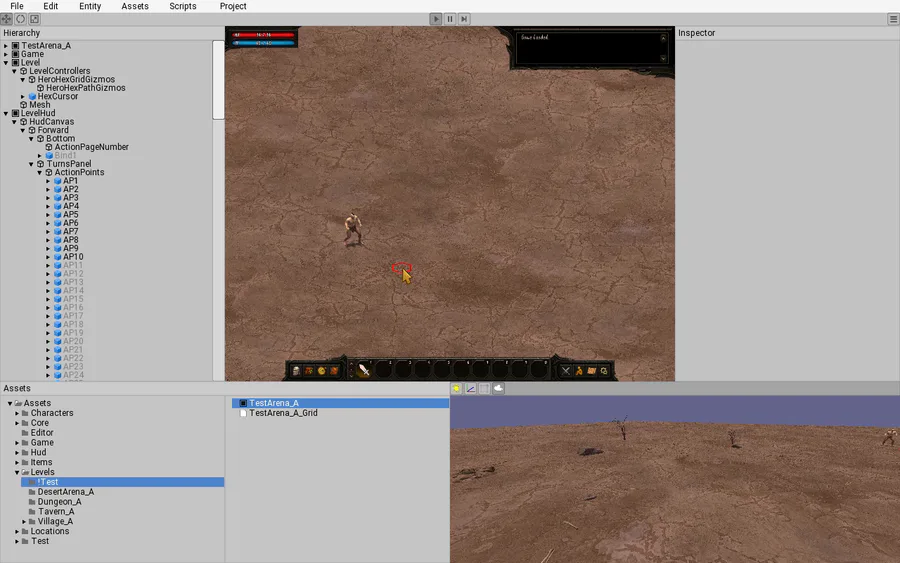Collapse the TurnsPanel node
The image size is (900, 563).
(x=32, y=164)
